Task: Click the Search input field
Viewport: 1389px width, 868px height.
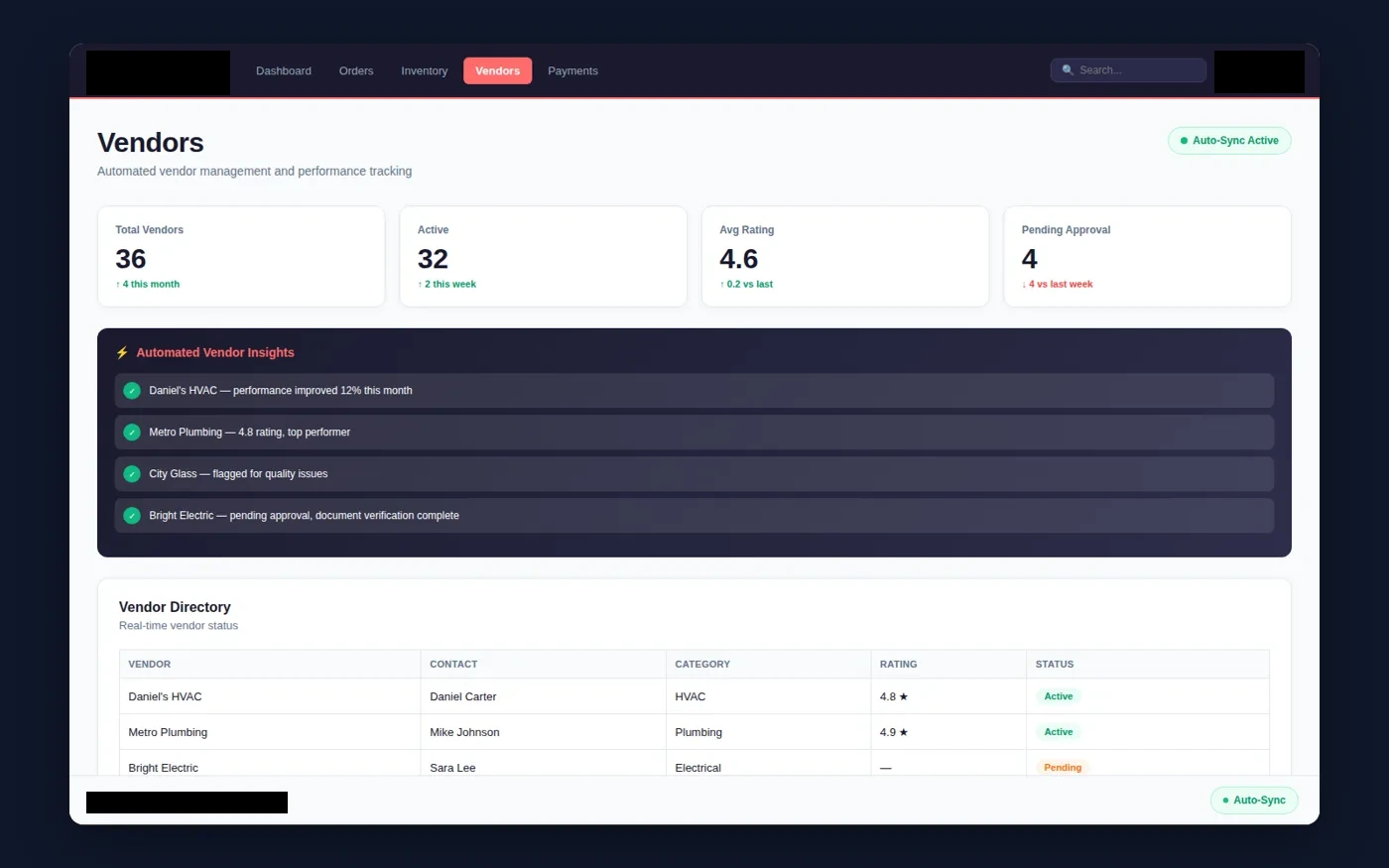Action: click(1128, 70)
